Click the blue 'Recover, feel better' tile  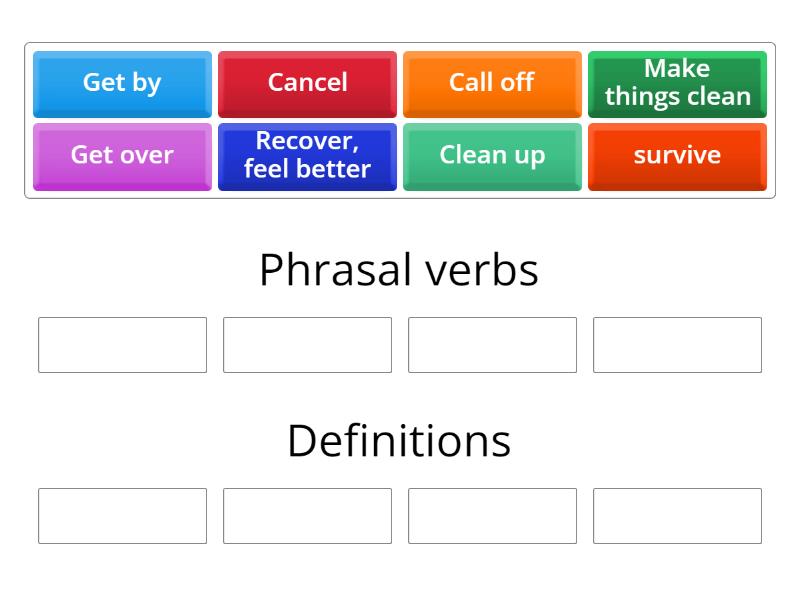click(x=307, y=156)
